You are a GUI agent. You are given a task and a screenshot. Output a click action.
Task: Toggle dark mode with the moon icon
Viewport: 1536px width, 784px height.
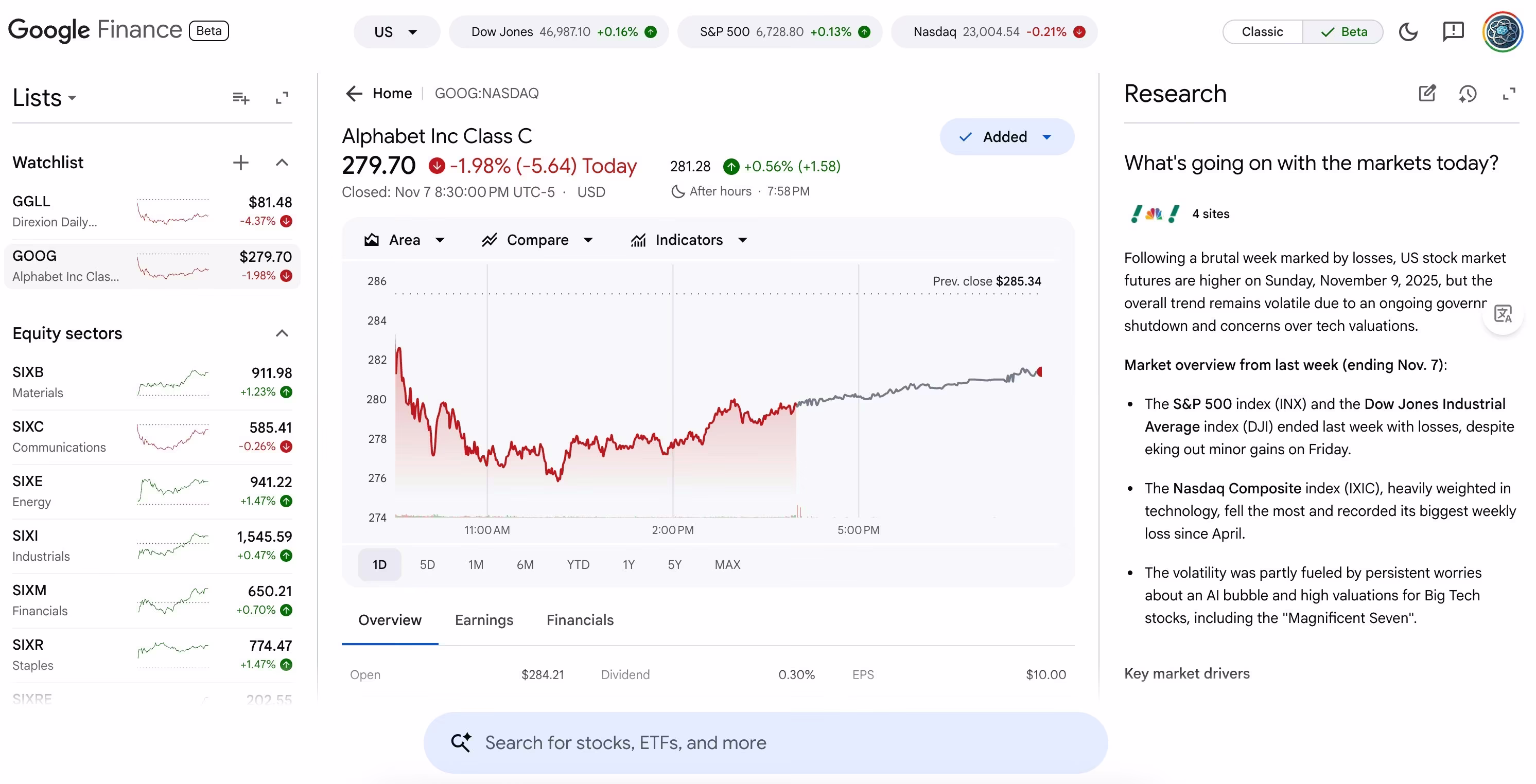click(x=1408, y=31)
